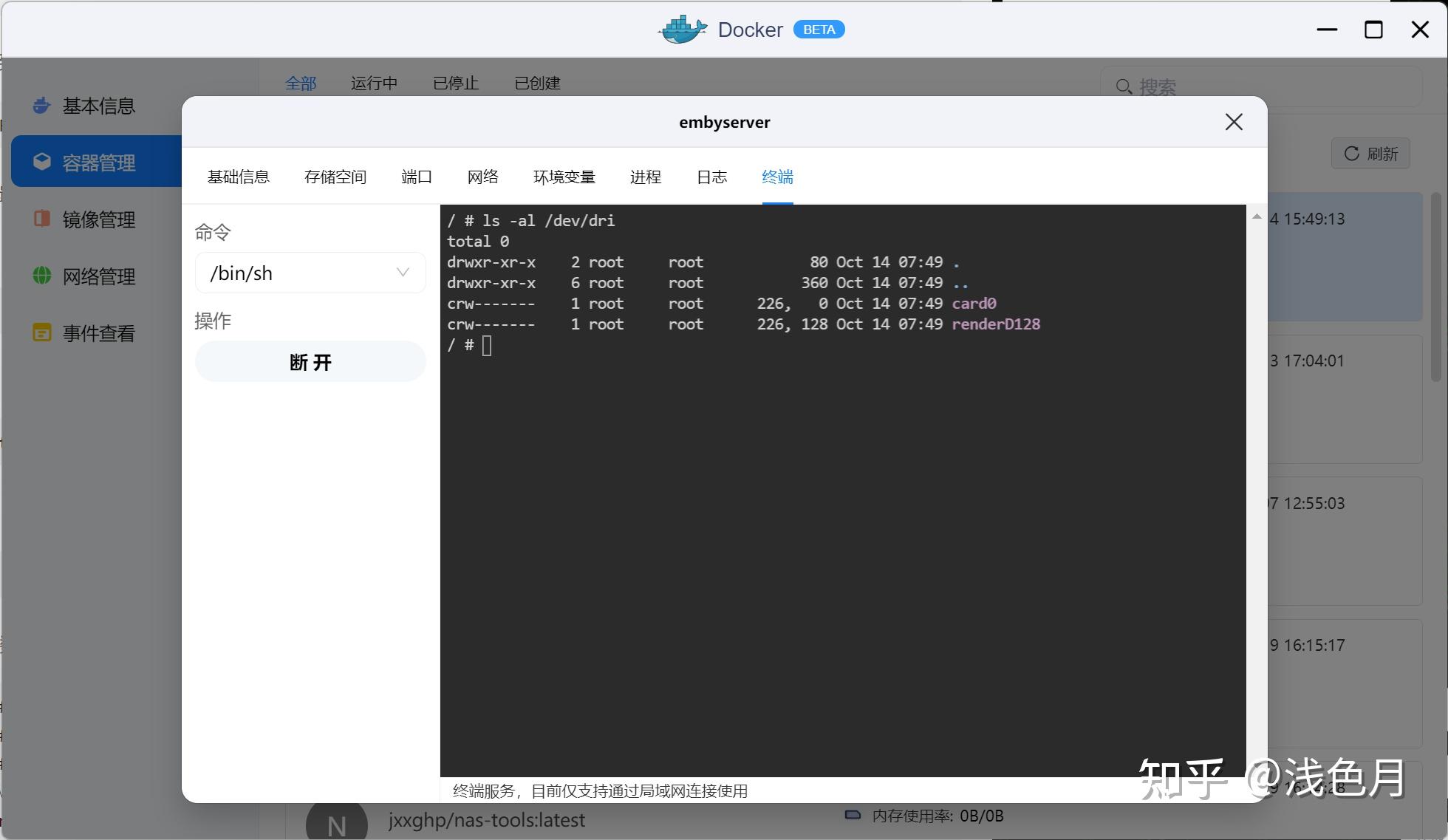Open 基本信息 via the whale sidebar icon
Image resolution: width=1448 pixels, height=840 pixels.
pos(41,106)
